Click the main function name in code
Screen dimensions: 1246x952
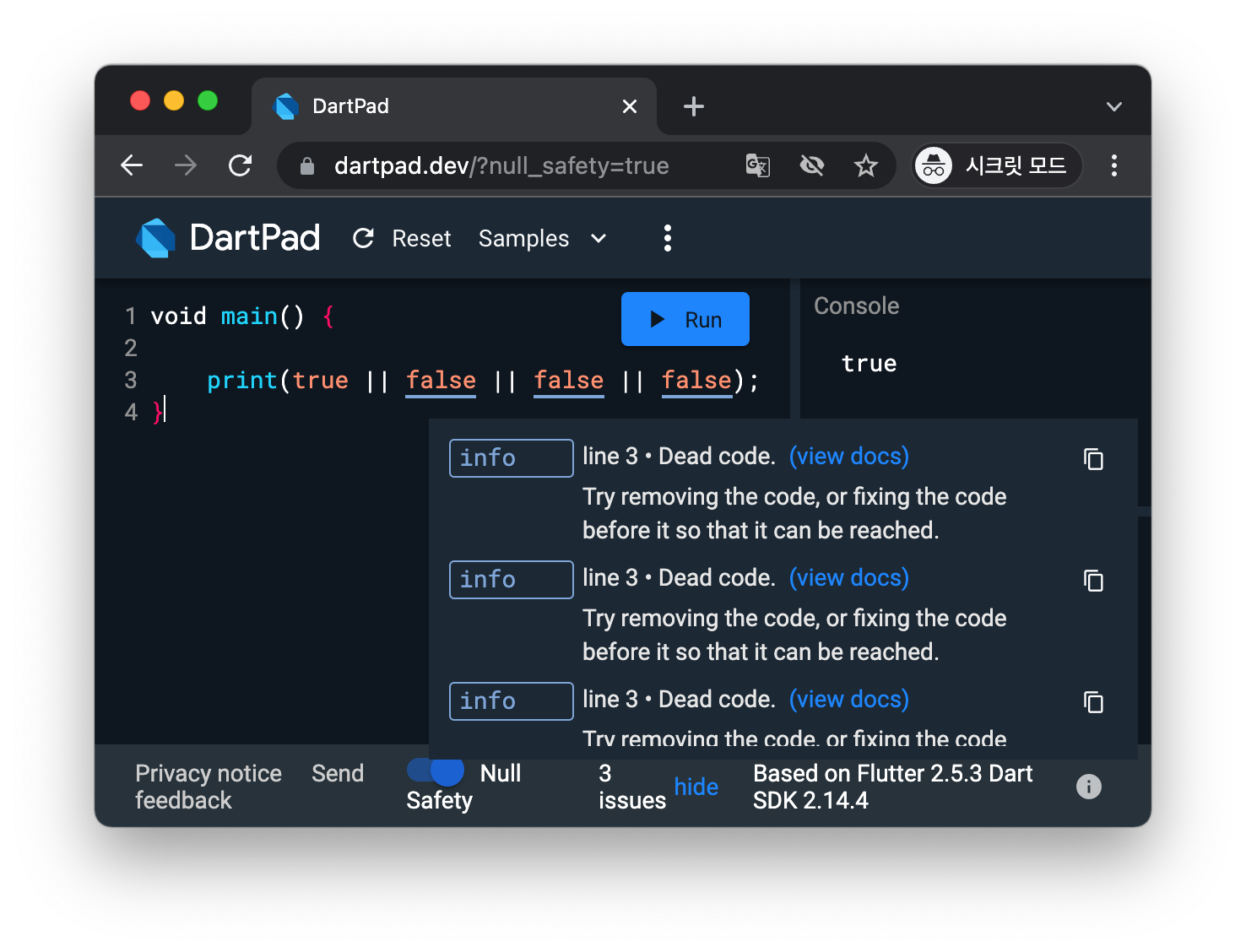(x=249, y=316)
